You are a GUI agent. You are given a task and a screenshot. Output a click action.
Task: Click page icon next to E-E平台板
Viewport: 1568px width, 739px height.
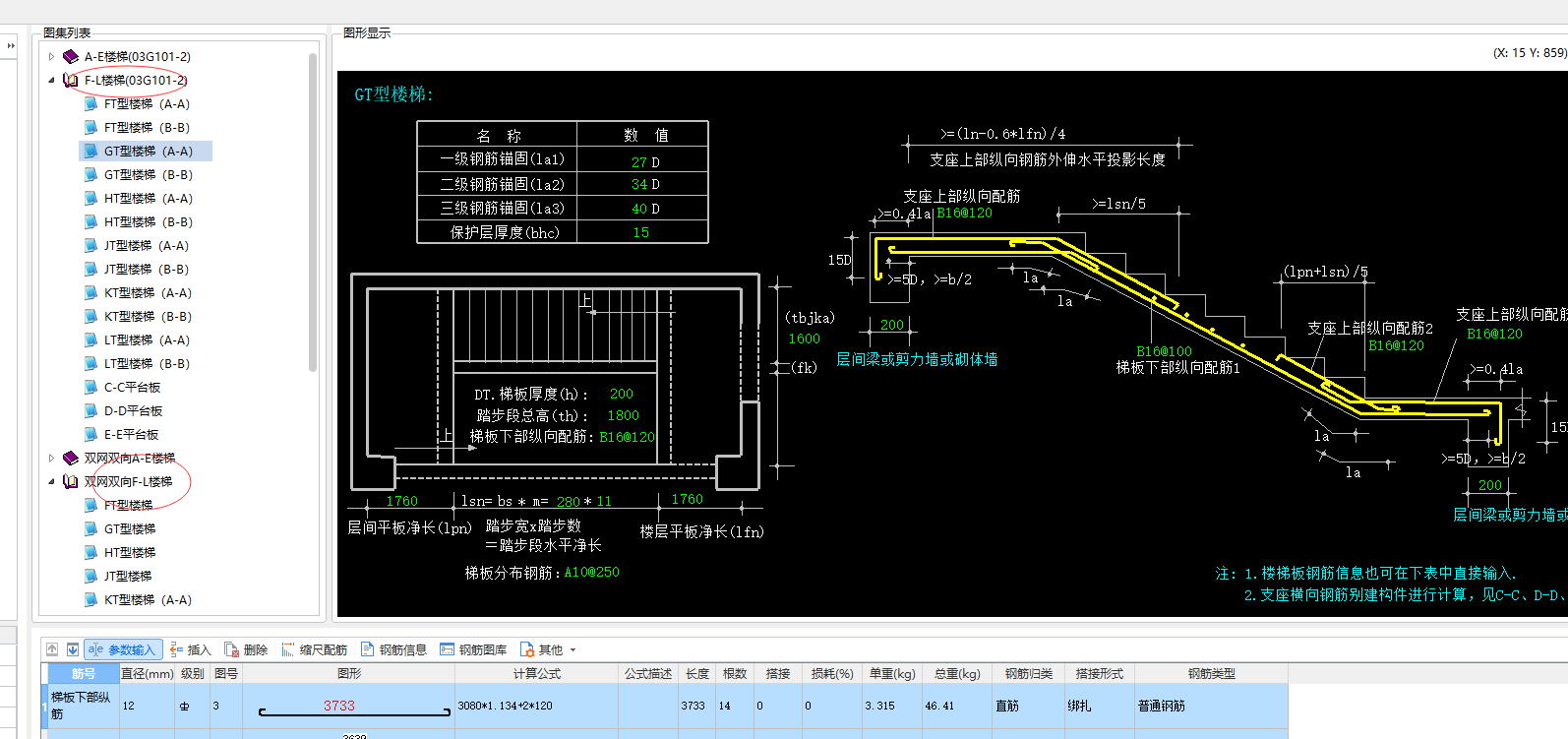(90, 435)
